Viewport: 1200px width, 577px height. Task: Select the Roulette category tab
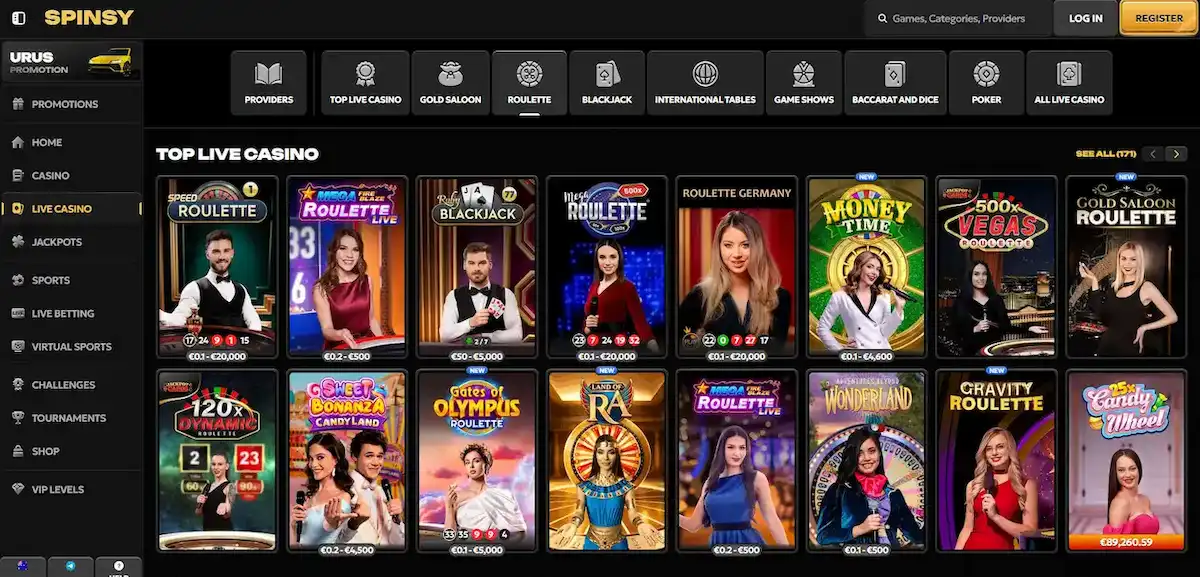[529, 83]
